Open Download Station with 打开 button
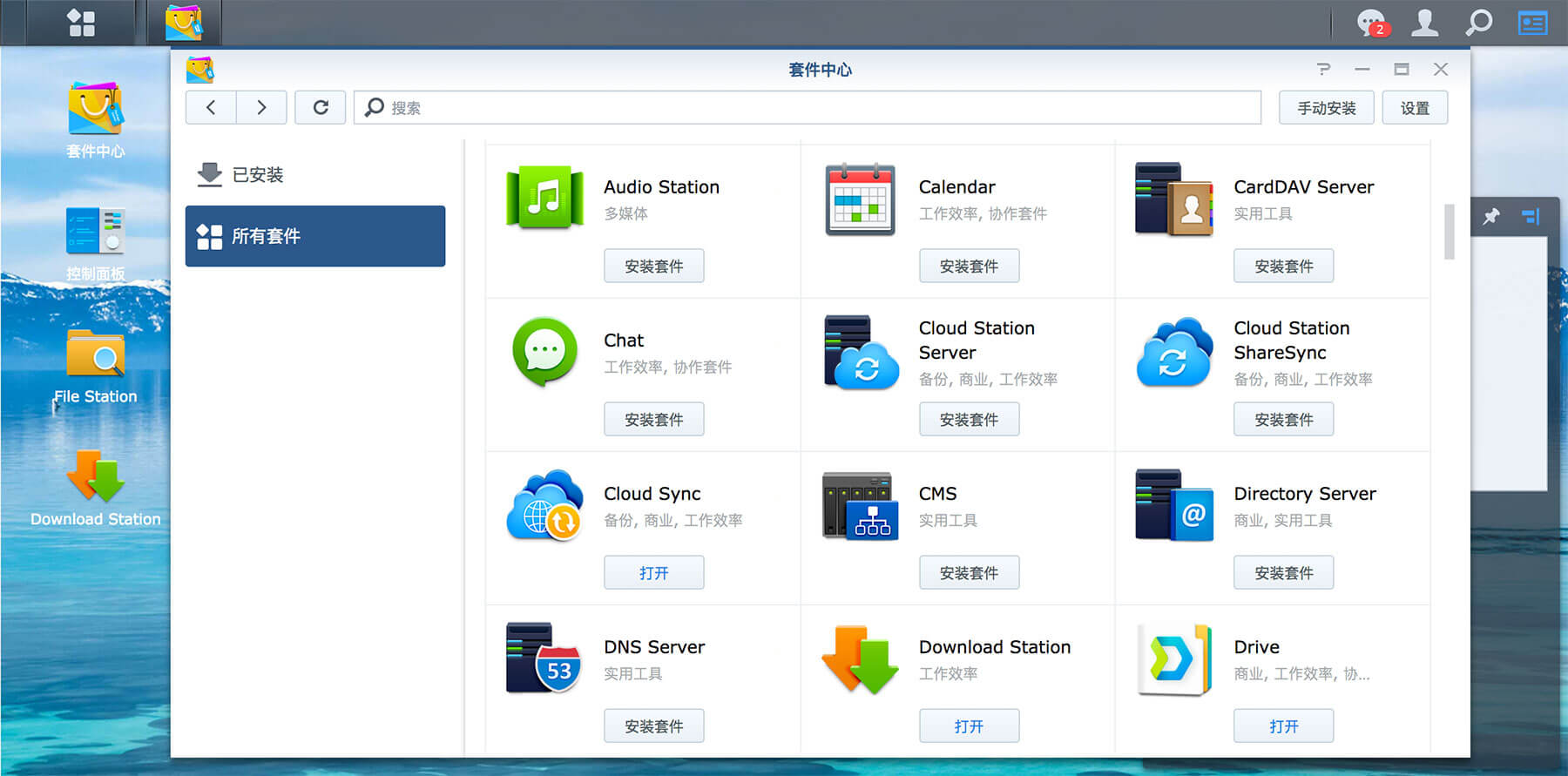The height and width of the screenshot is (776, 1568). click(x=969, y=725)
